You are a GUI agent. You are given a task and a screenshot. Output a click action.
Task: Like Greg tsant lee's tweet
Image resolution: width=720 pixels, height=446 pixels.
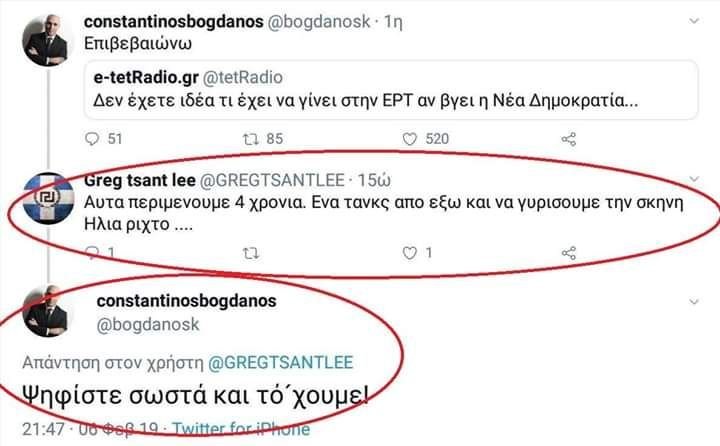coord(409,252)
